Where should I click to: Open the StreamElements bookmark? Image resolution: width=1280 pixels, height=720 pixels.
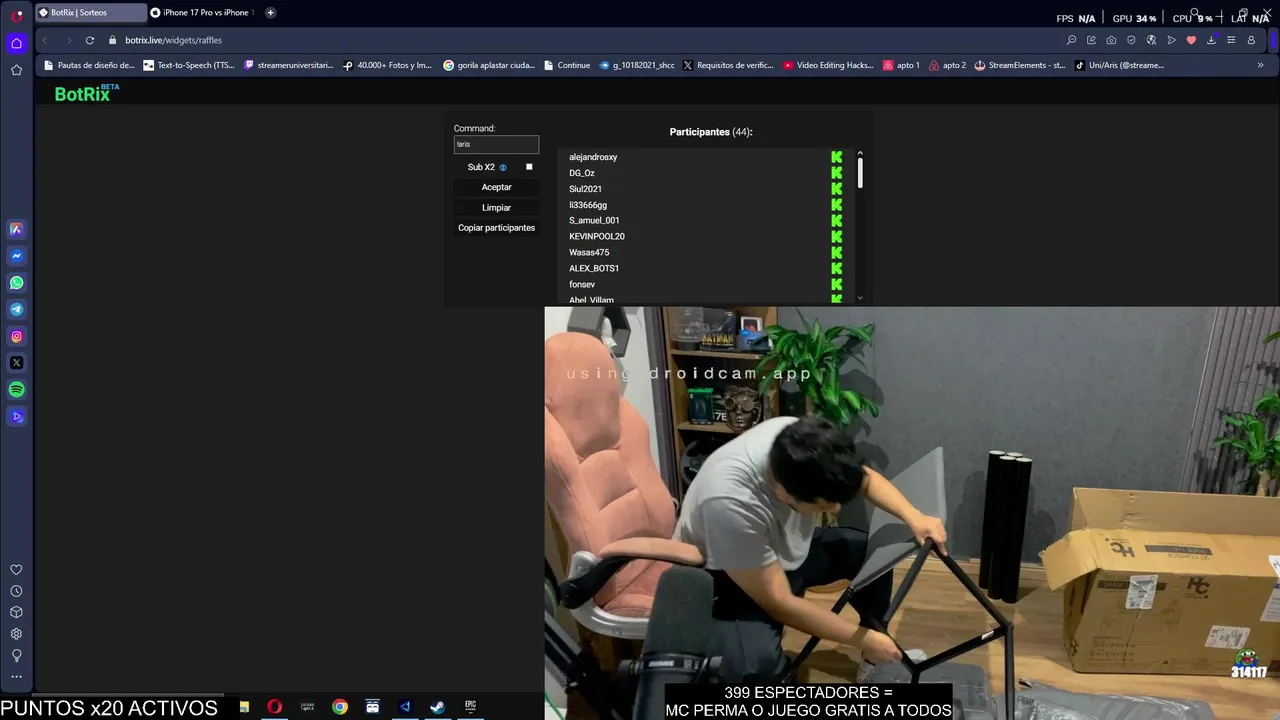(x=1020, y=65)
